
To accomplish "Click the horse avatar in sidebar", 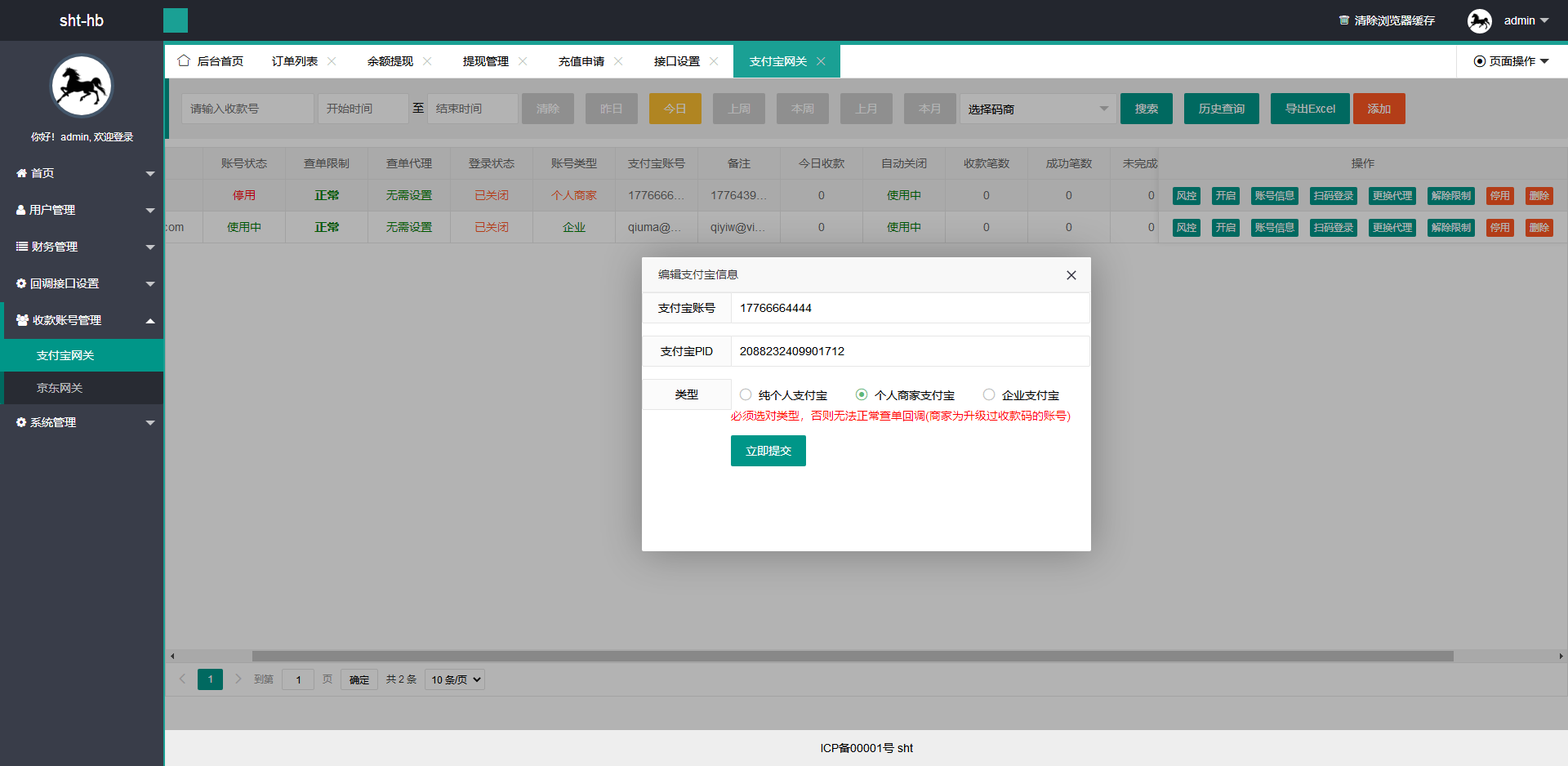I will tap(82, 87).
